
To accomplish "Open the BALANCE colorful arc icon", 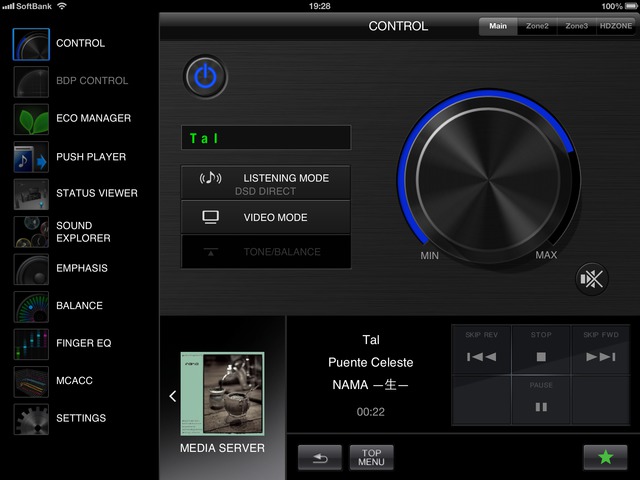I will [x=31, y=307].
